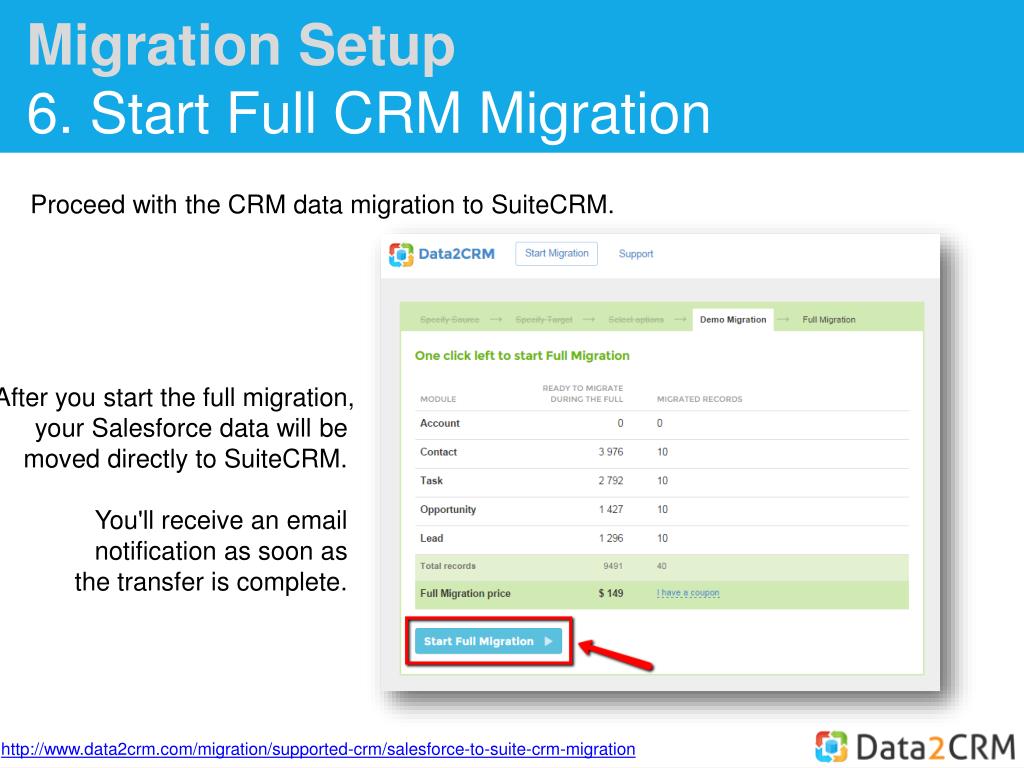Open the salesforce-to-suite-crm-migration URL link

318,749
